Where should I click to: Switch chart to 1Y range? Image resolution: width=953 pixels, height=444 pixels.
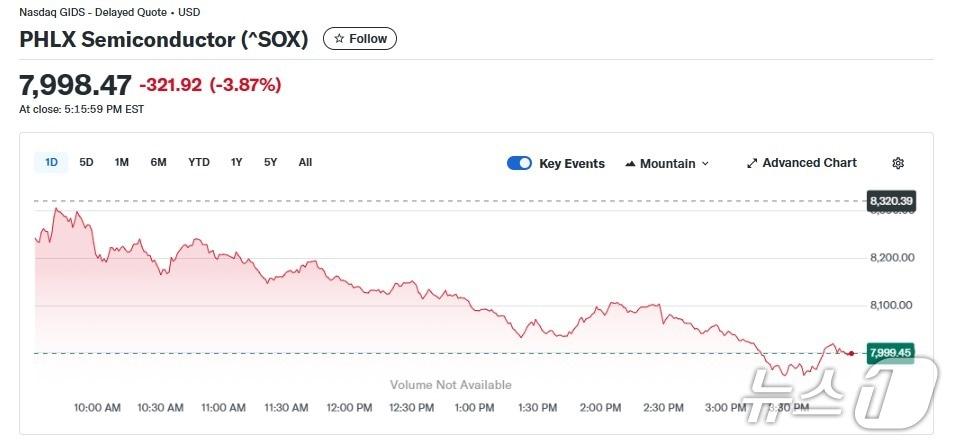237,162
